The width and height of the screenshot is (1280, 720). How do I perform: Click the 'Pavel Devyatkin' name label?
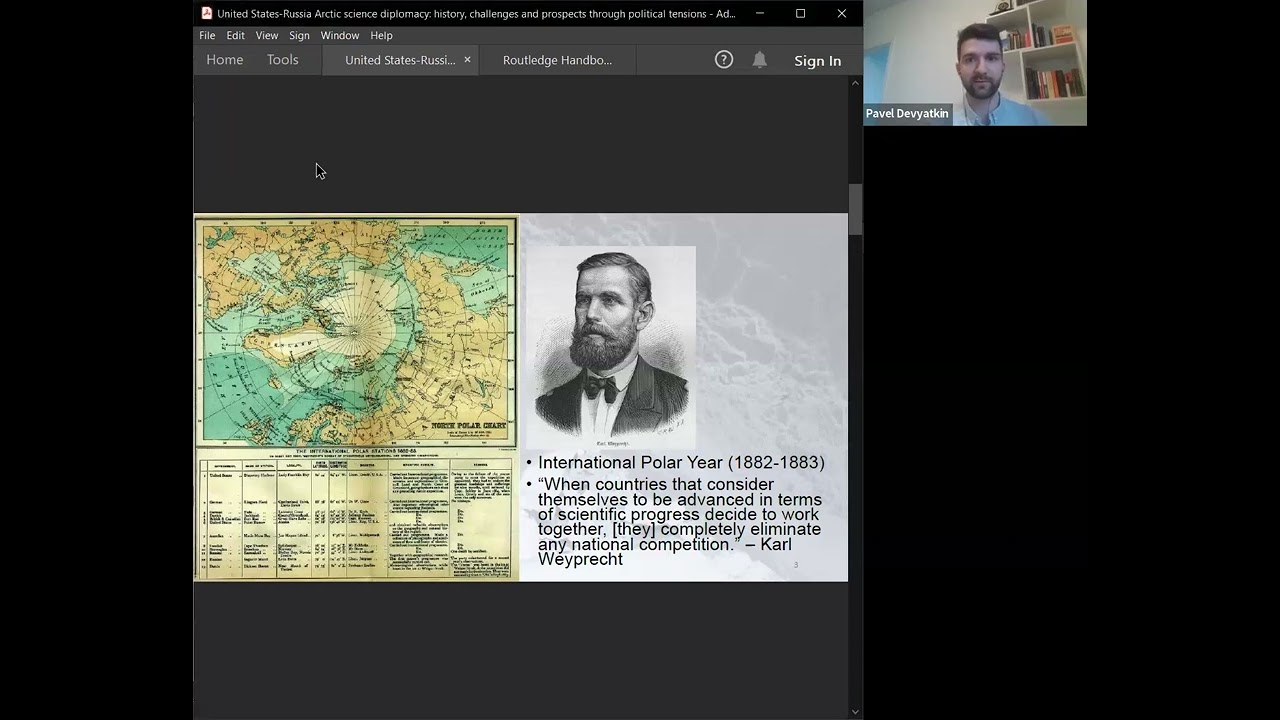point(907,114)
